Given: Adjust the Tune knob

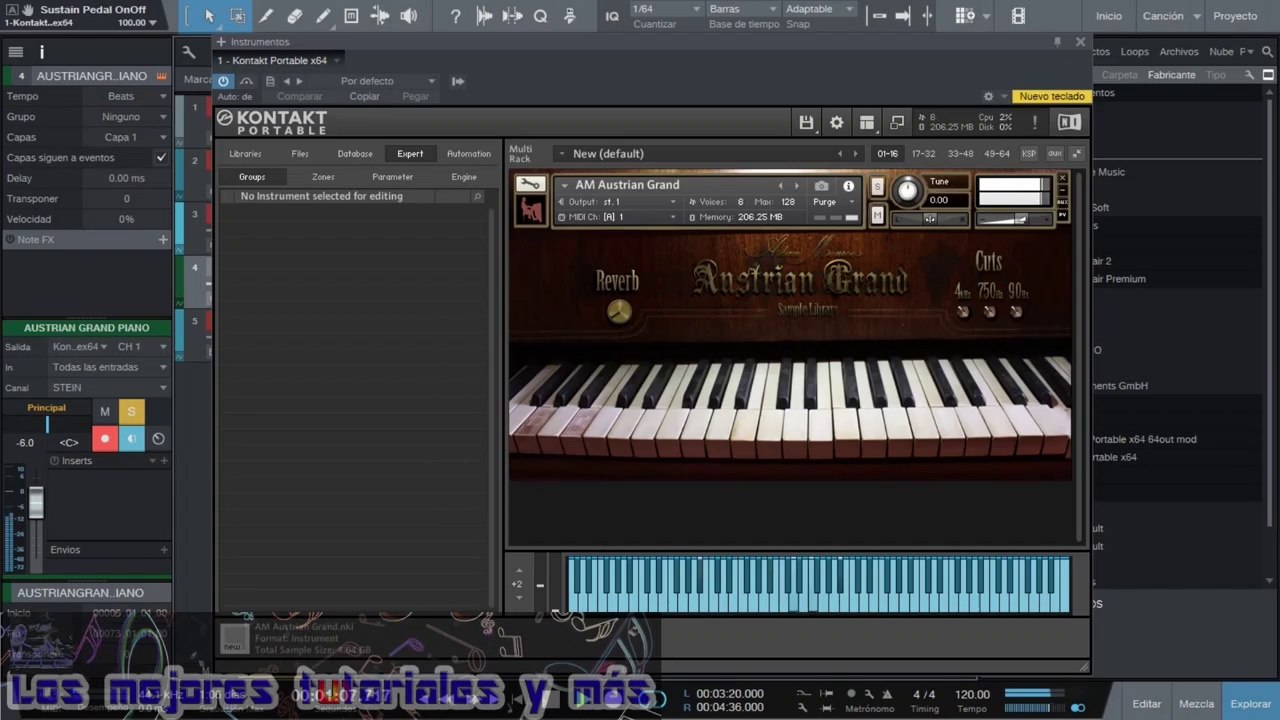Looking at the screenshot, I should pos(907,190).
